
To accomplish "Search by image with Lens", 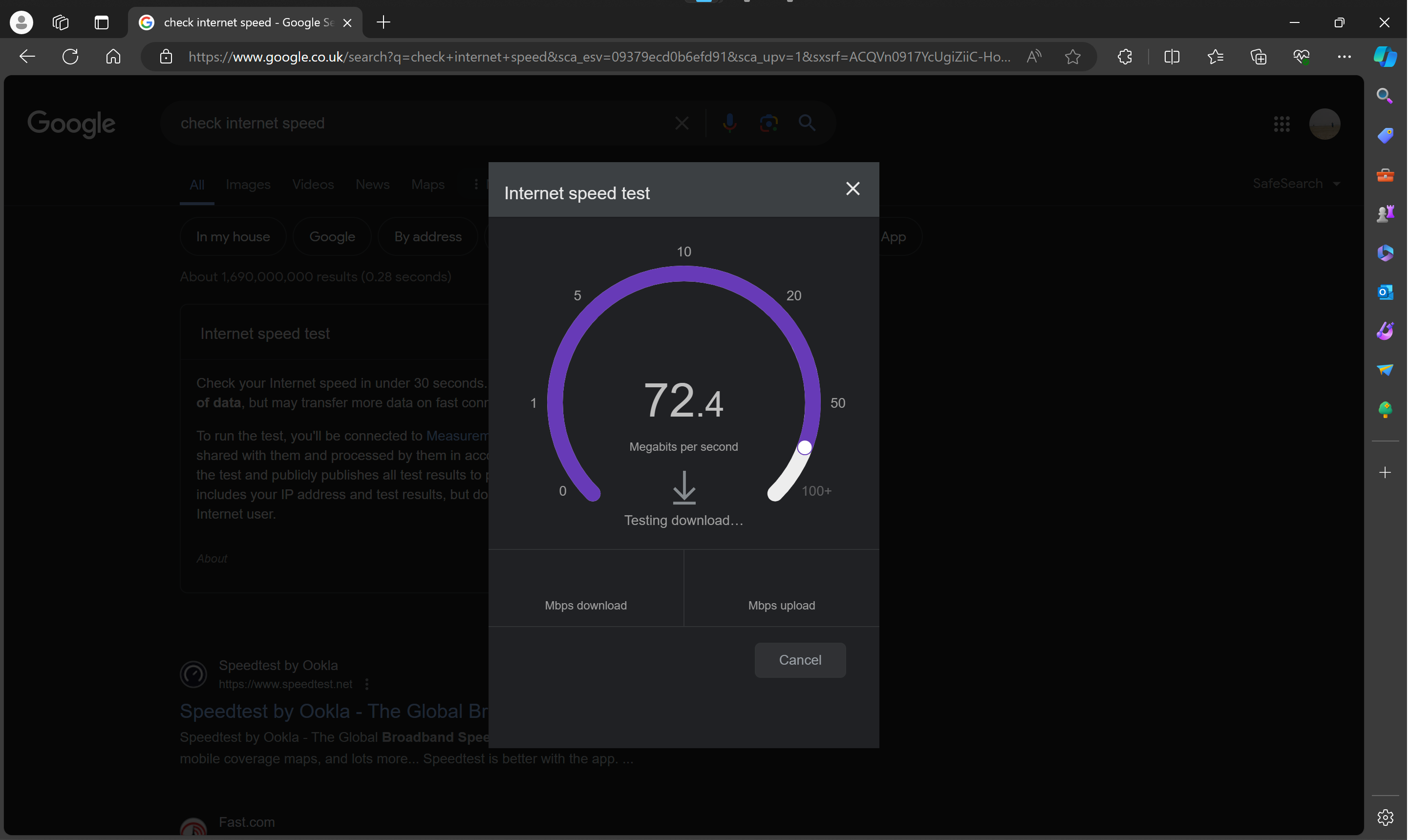I will click(x=768, y=124).
